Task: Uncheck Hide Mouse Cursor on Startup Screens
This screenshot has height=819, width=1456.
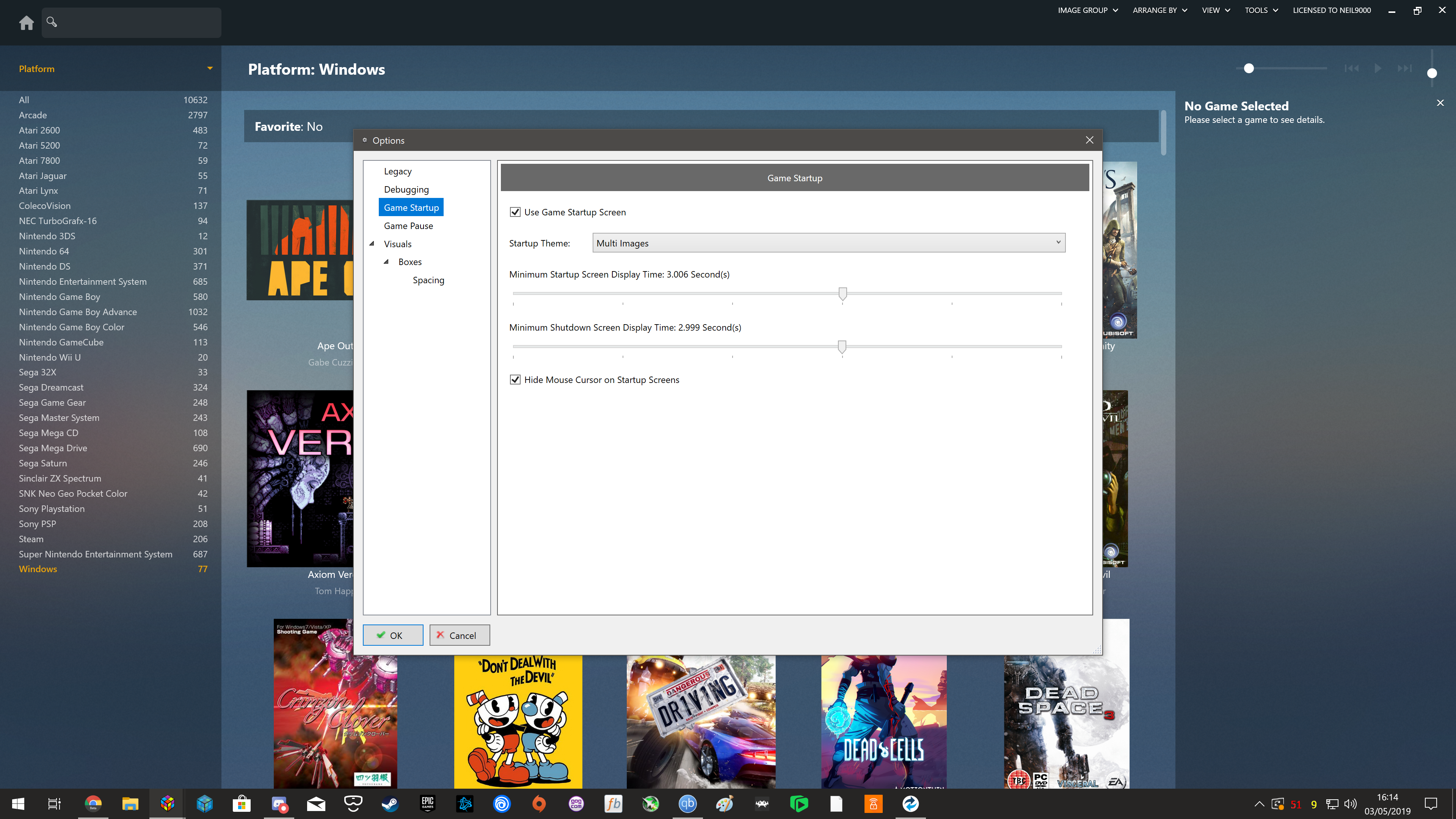Action: tap(515, 380)
